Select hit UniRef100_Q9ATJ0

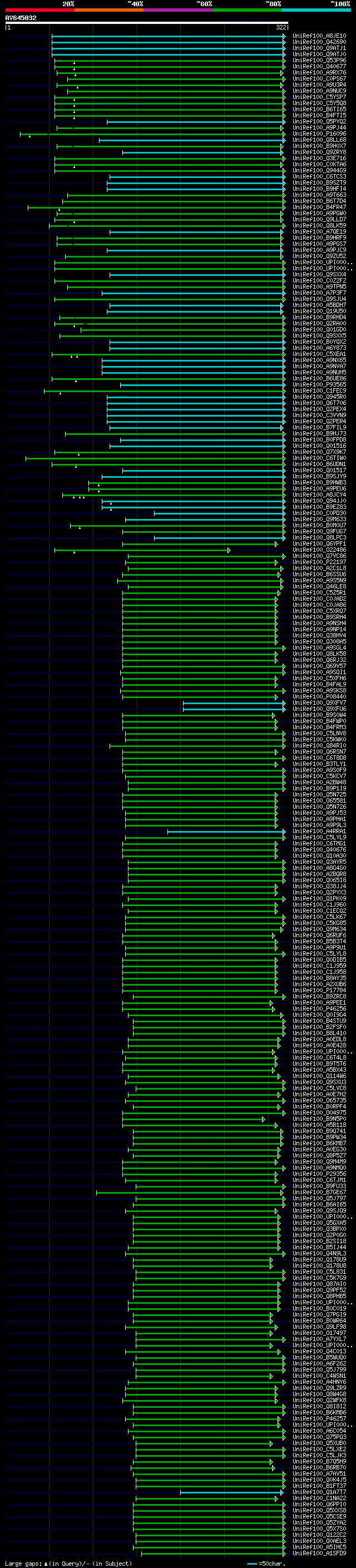click(x=319, y=54)
